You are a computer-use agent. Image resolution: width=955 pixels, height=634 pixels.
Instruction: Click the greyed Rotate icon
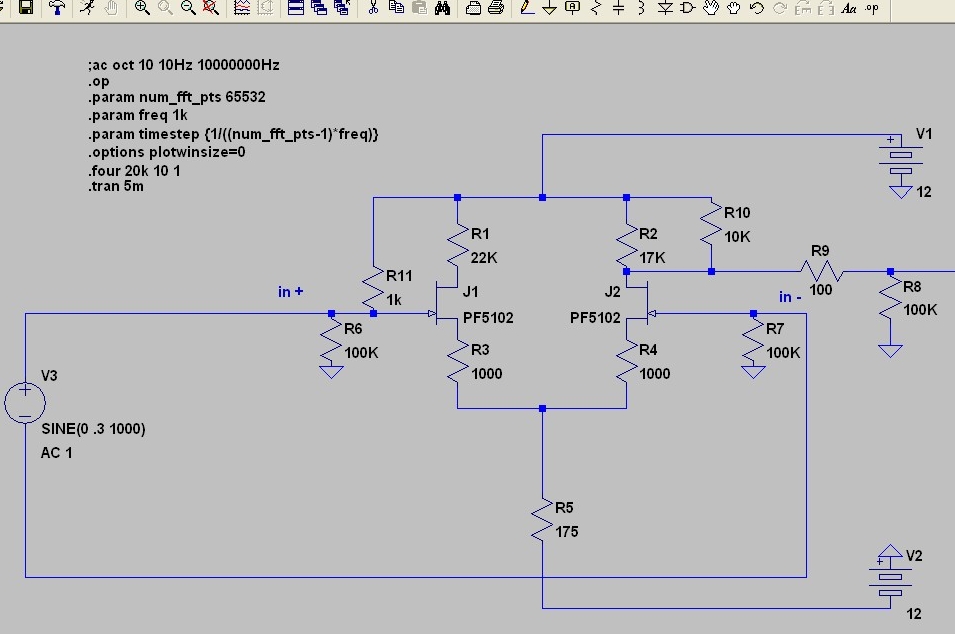point(803,7)
